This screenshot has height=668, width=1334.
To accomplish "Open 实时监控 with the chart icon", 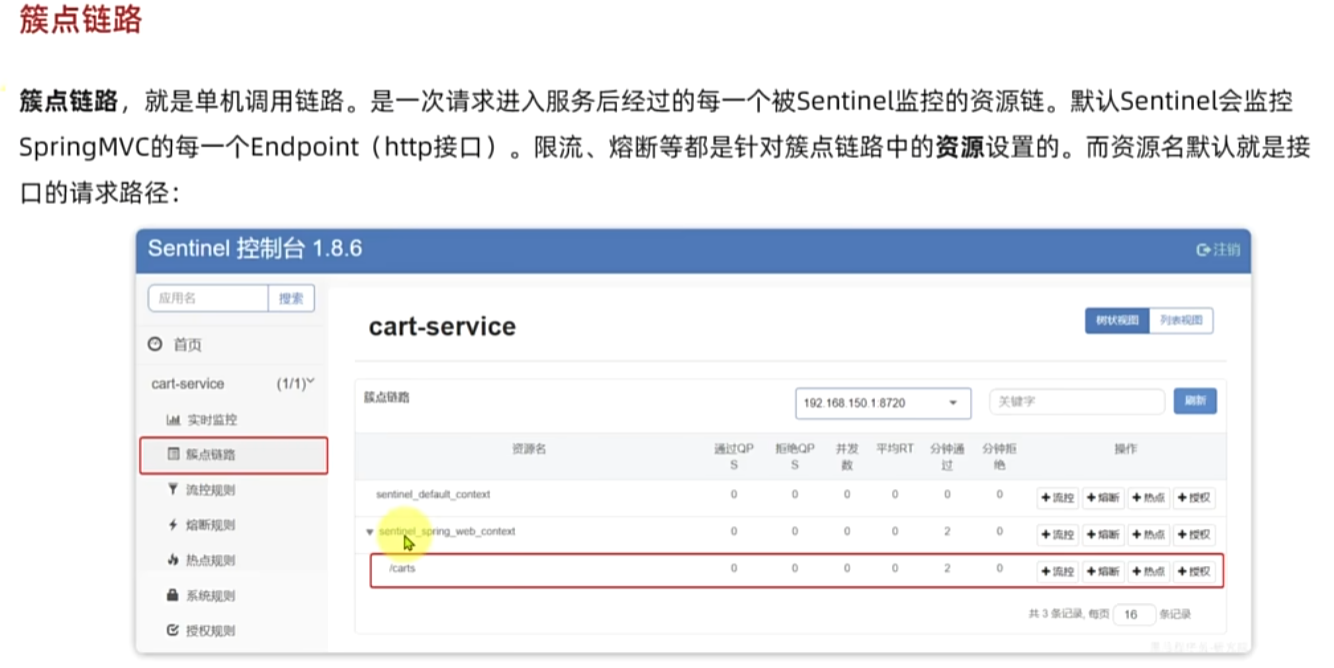I will [202, 420].
